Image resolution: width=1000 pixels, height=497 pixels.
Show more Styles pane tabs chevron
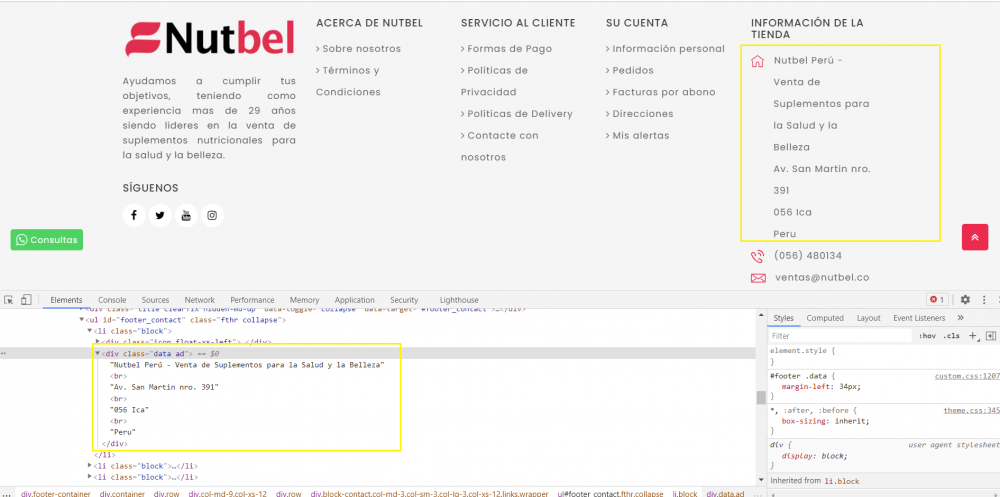(960, 318)
